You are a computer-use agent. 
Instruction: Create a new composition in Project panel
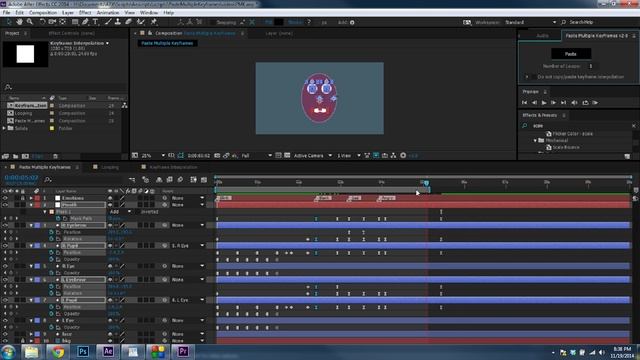click(25, 156)
